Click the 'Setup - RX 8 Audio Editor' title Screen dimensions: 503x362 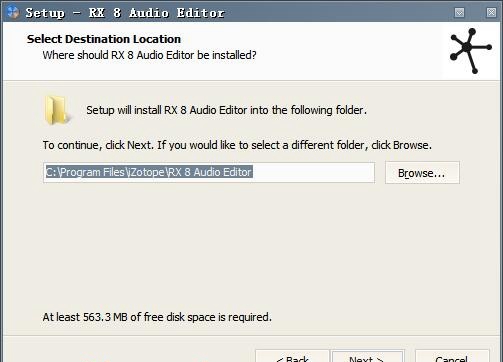(x=125, y=13)
